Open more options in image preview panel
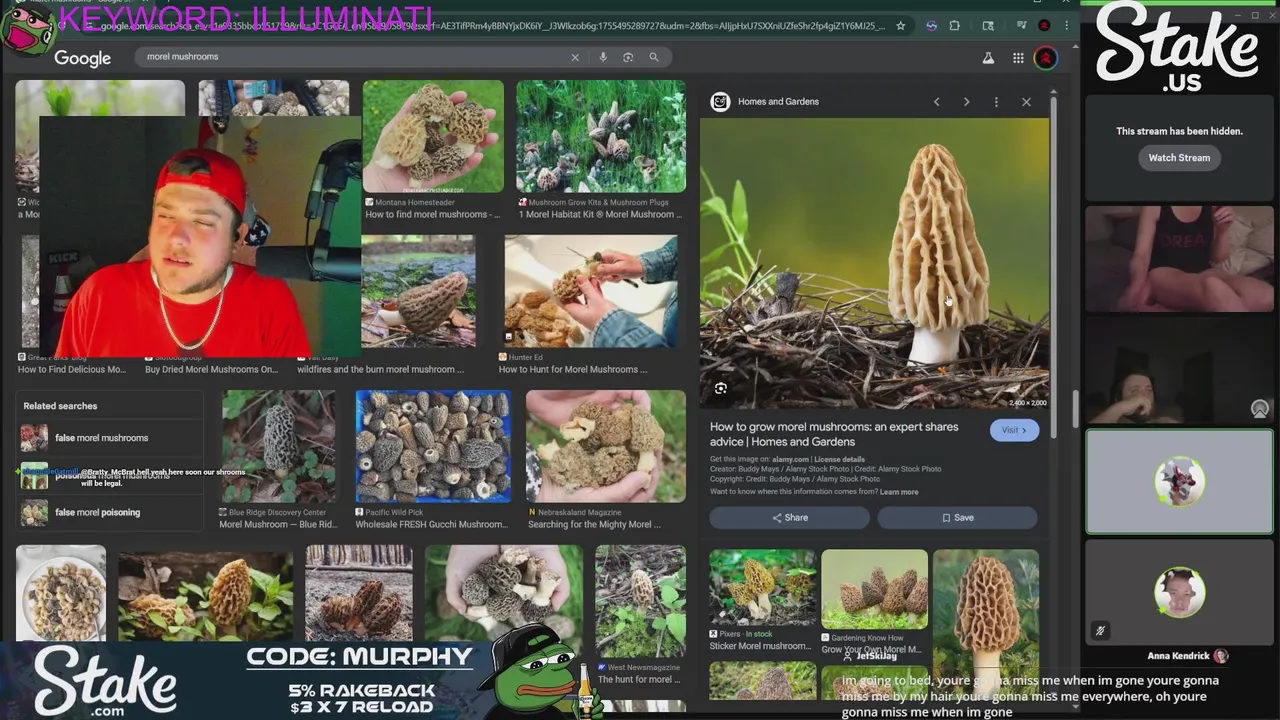1280x720 pixels. 996,102
